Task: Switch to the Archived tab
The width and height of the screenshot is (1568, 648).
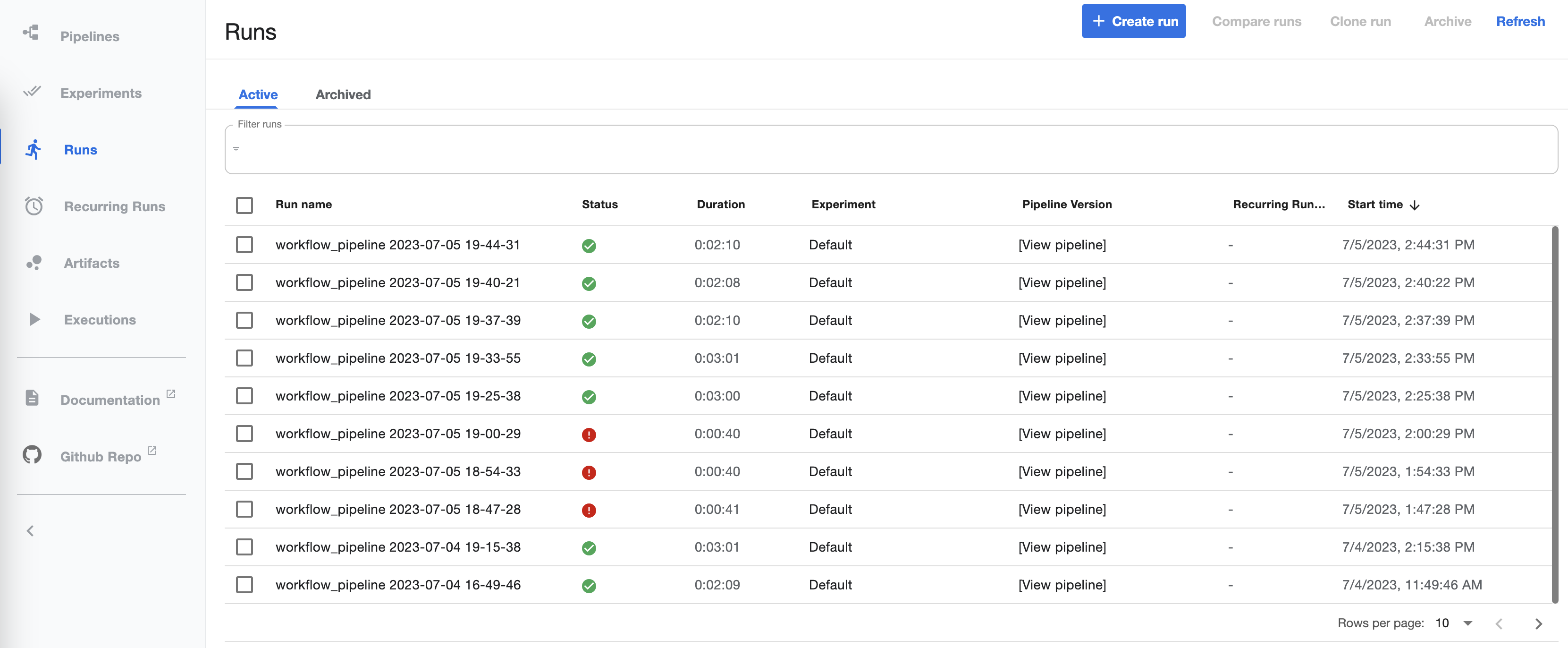Action: point(343,94)
